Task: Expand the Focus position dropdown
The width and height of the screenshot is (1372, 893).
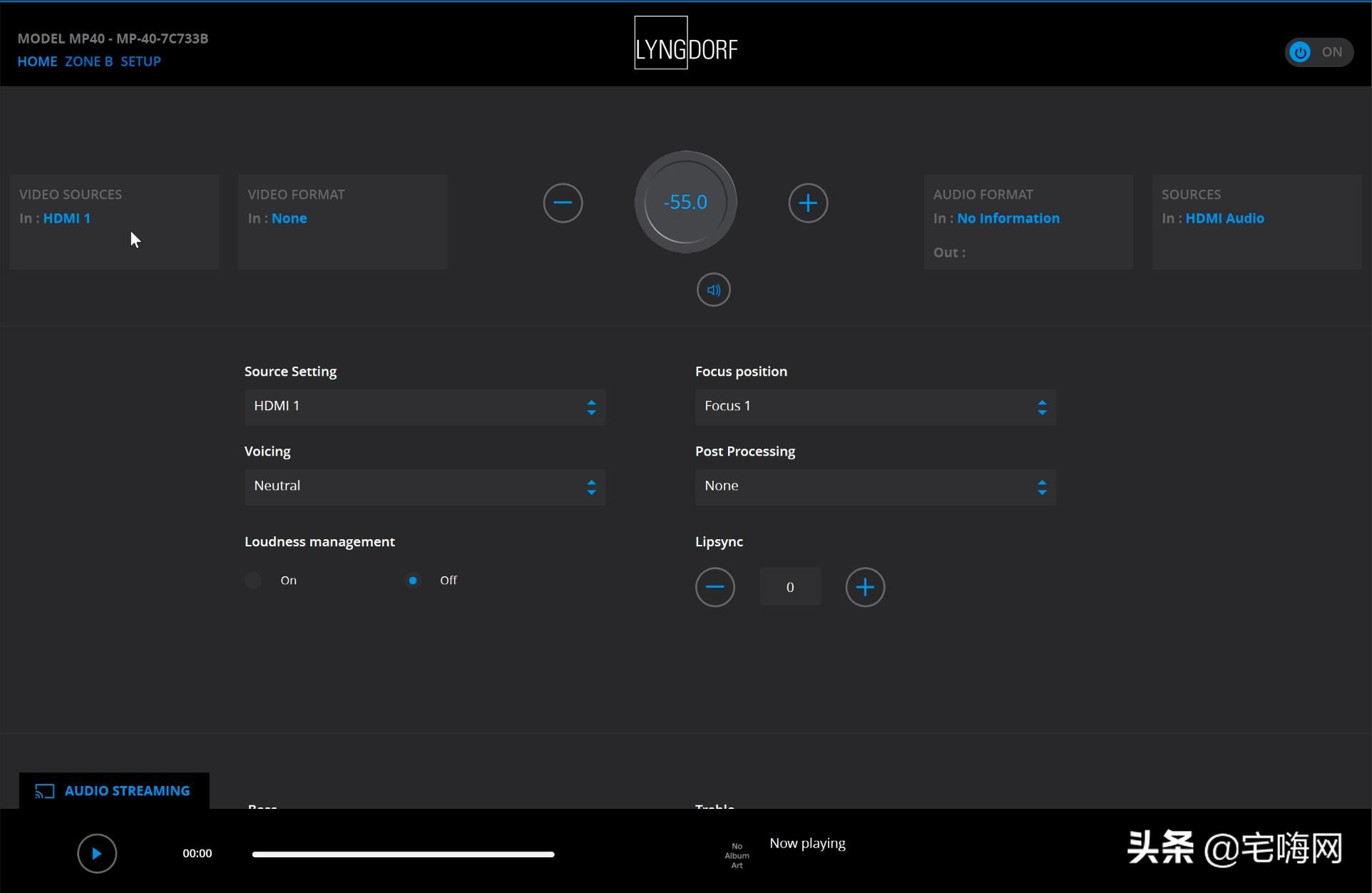Action: pos(875,407)
